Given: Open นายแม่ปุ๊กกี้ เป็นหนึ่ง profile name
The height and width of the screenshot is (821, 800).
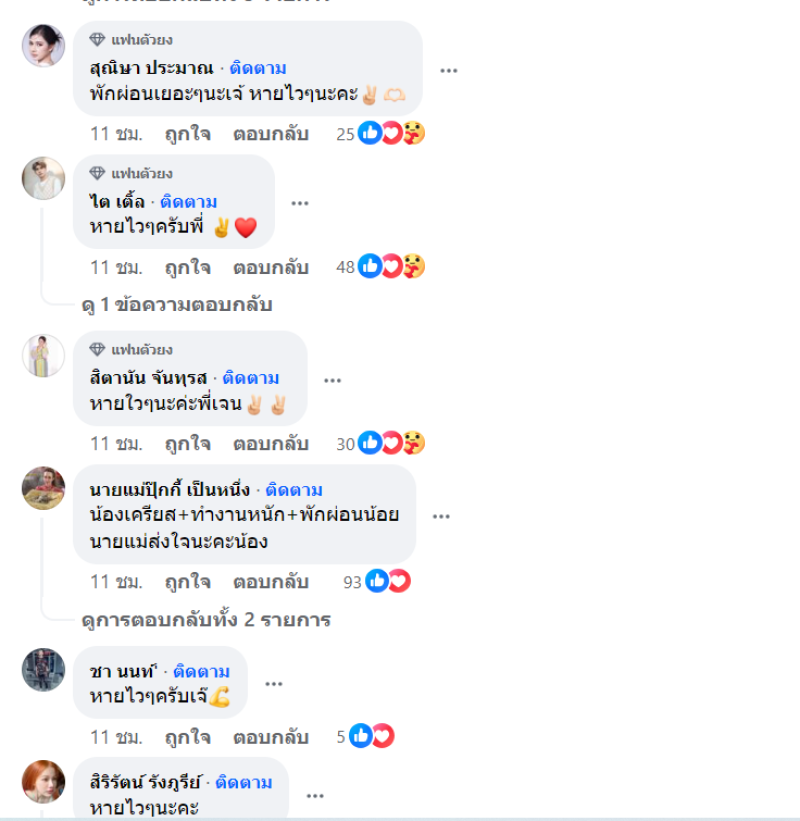Looking at the screenshot, I should [x=170, y=490].
